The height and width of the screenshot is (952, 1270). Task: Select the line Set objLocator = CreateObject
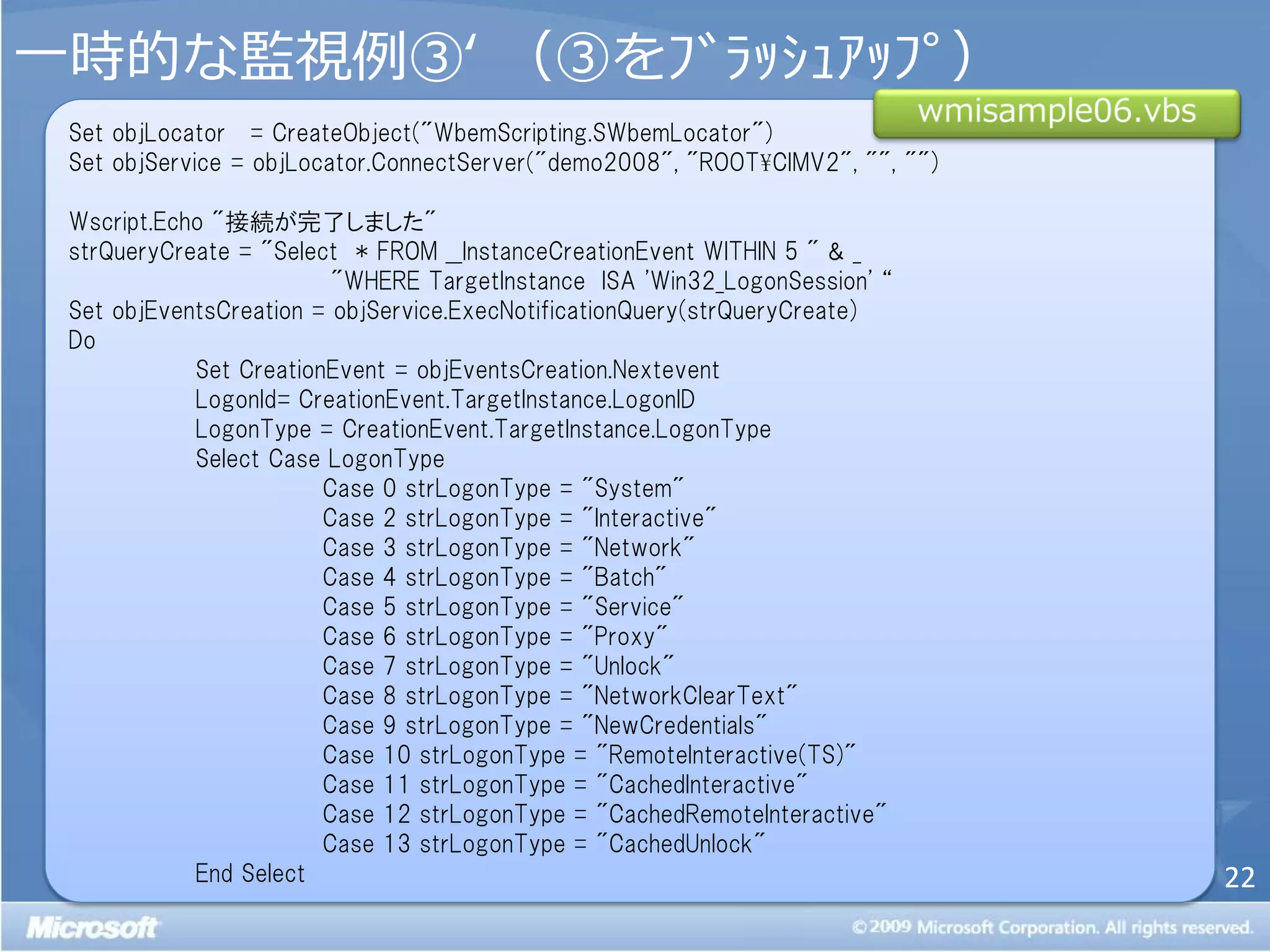(x=420, y=133)
